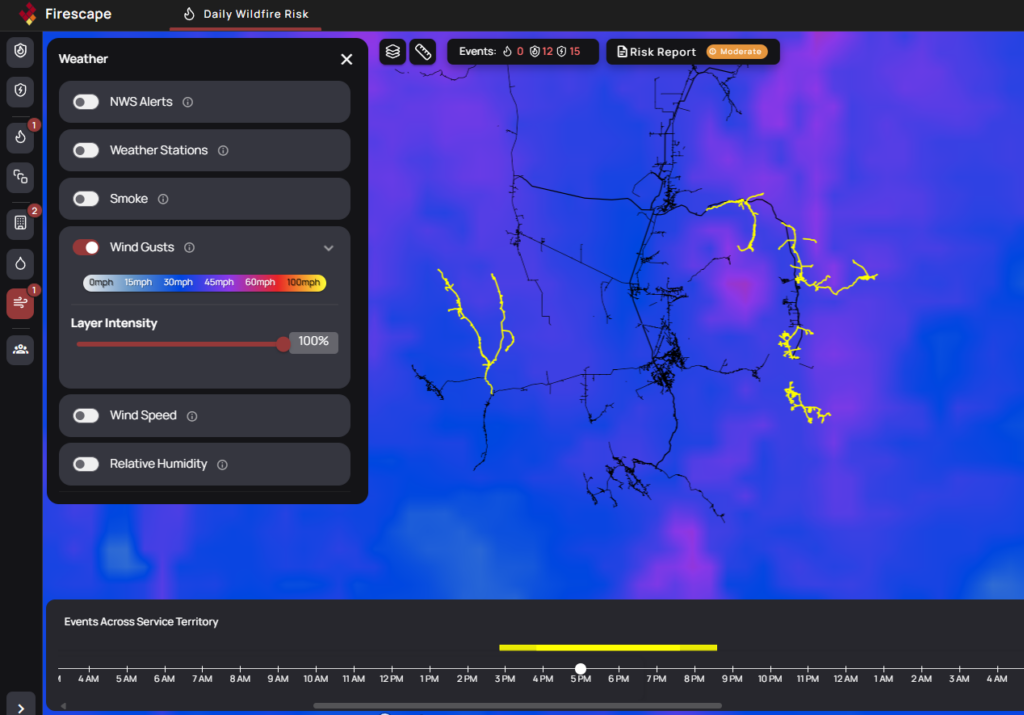Disable the Wind Gusts toggle

coord(86,247)
